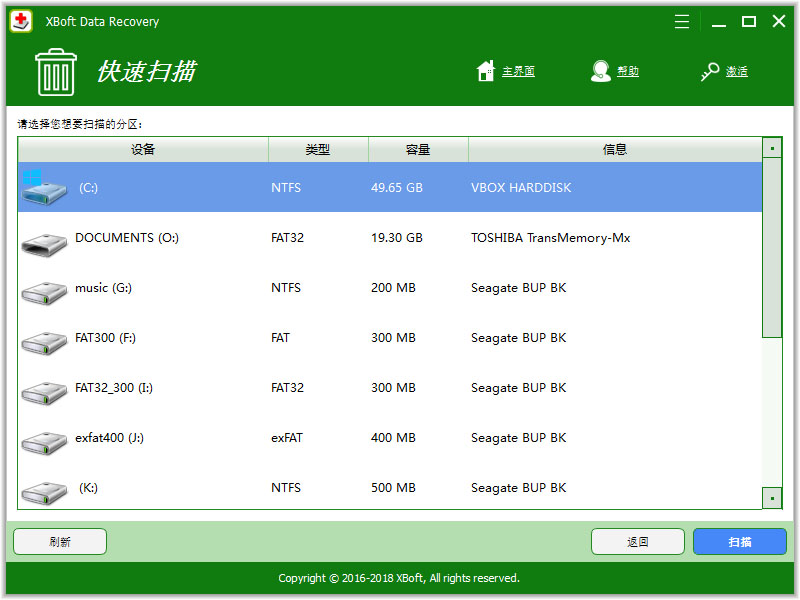800x600 pixels.
Task: Select exfat400 (J:) partition name
Action: pos(109,438)
